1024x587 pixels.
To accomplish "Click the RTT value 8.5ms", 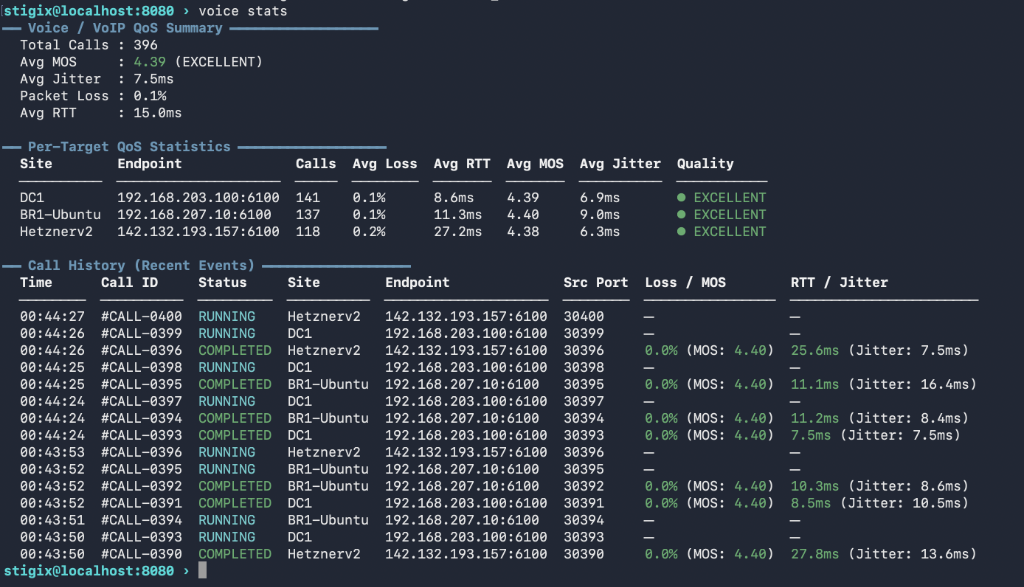I will pyautogui.click(x=810, y=503).
